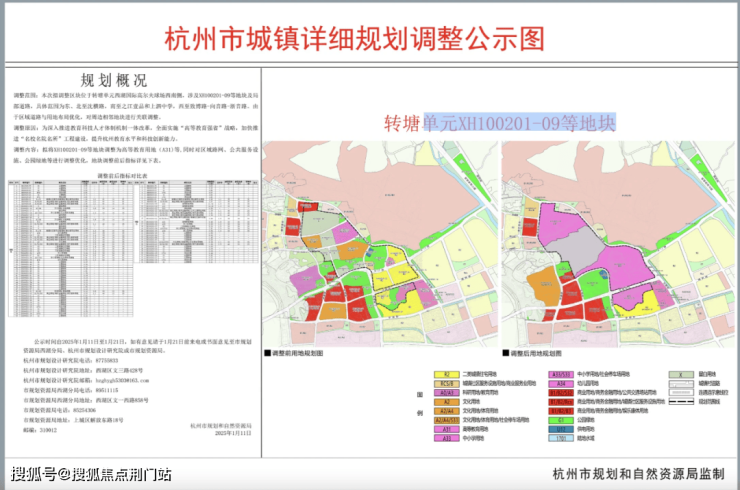The height and width of the screenshot is (490, 740).
Task: Click the 调整后用地规划图 caption
Action: coord(536,353)
